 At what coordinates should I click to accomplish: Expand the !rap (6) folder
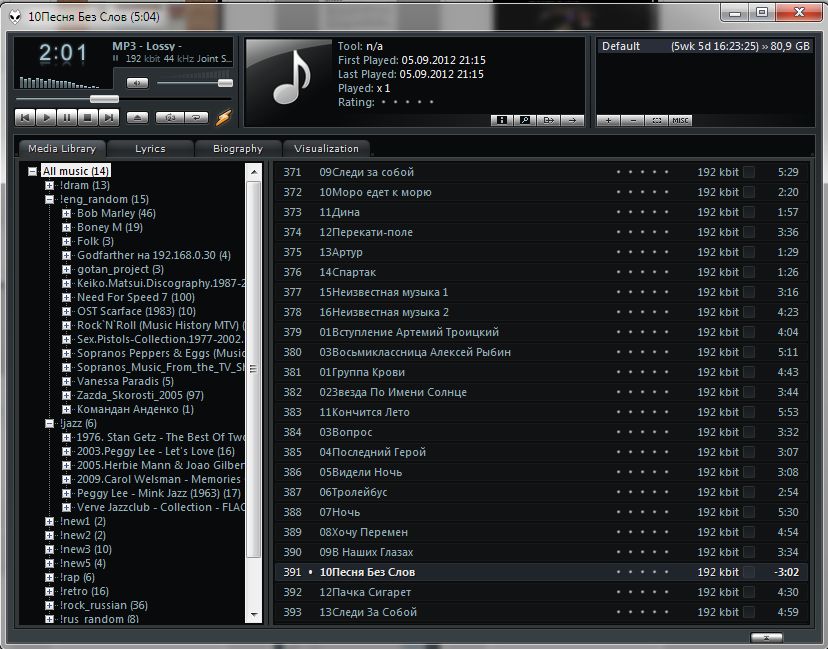(x=49, y=577)
